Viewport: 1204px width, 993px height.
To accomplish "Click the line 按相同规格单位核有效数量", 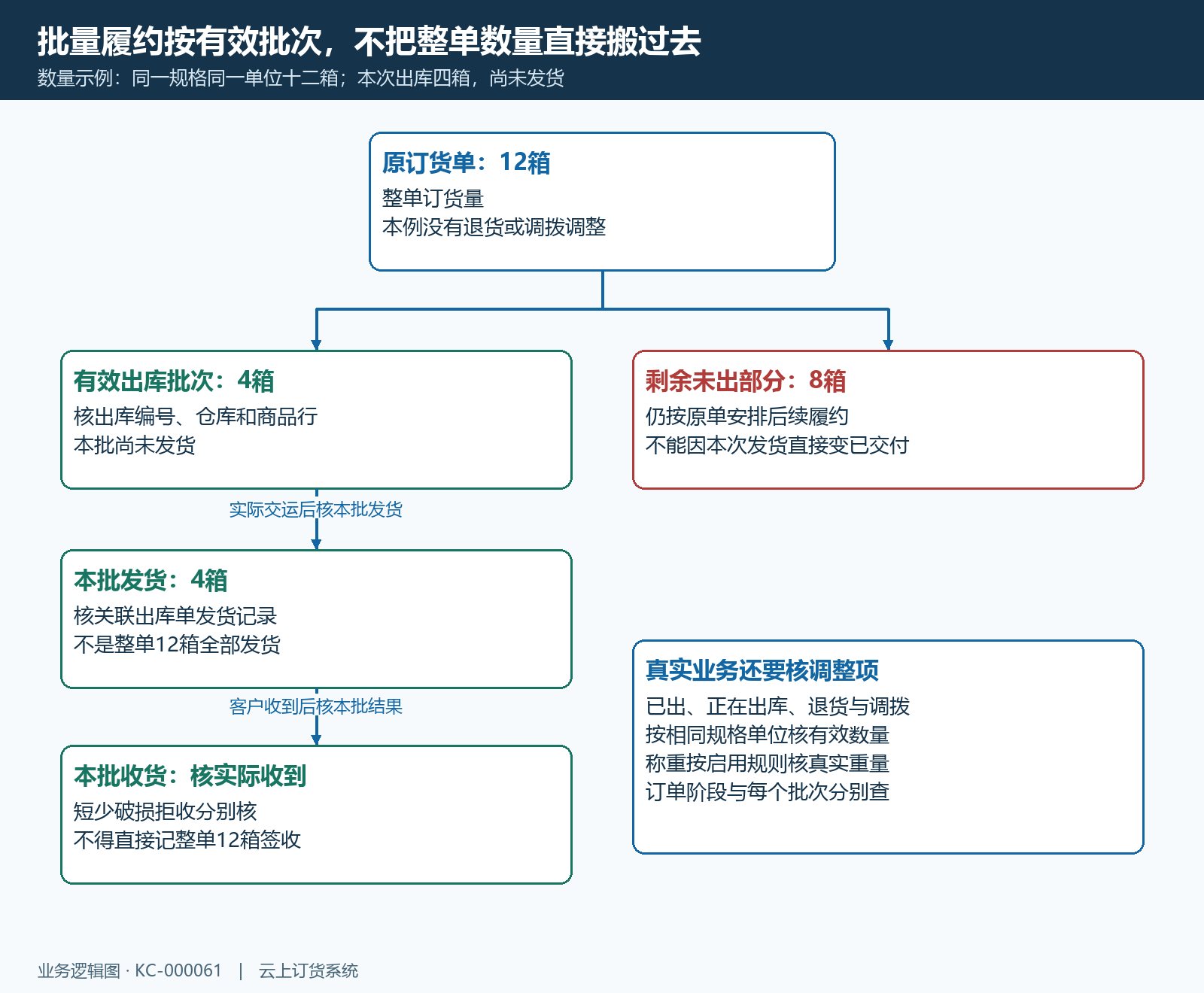I will (768, 735).
